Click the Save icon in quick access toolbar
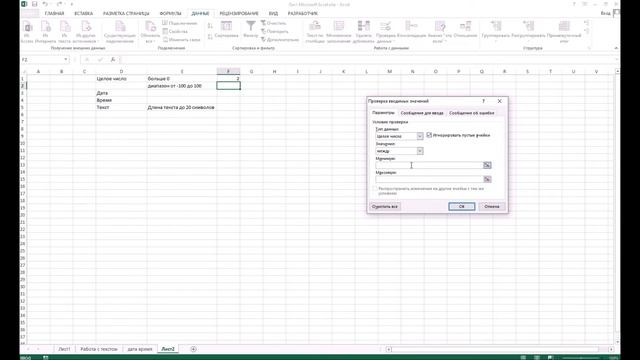The width and height of the screenshot is (640, 360). 35,4
